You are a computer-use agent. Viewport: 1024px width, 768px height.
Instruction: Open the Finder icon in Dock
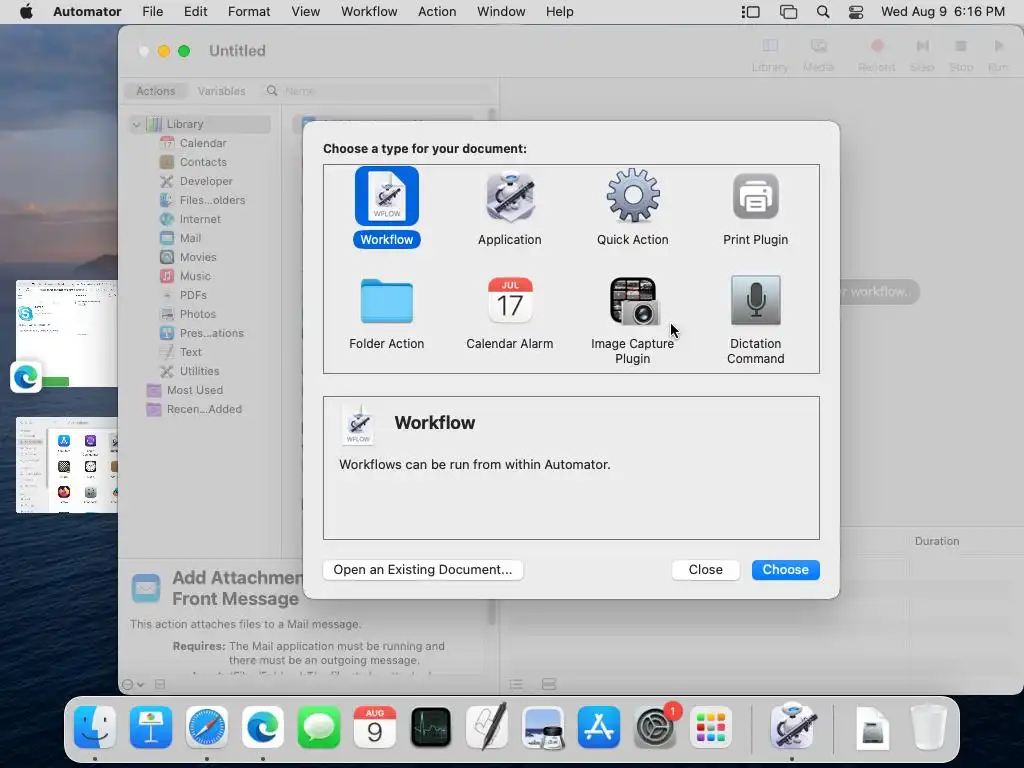(95, 728)
